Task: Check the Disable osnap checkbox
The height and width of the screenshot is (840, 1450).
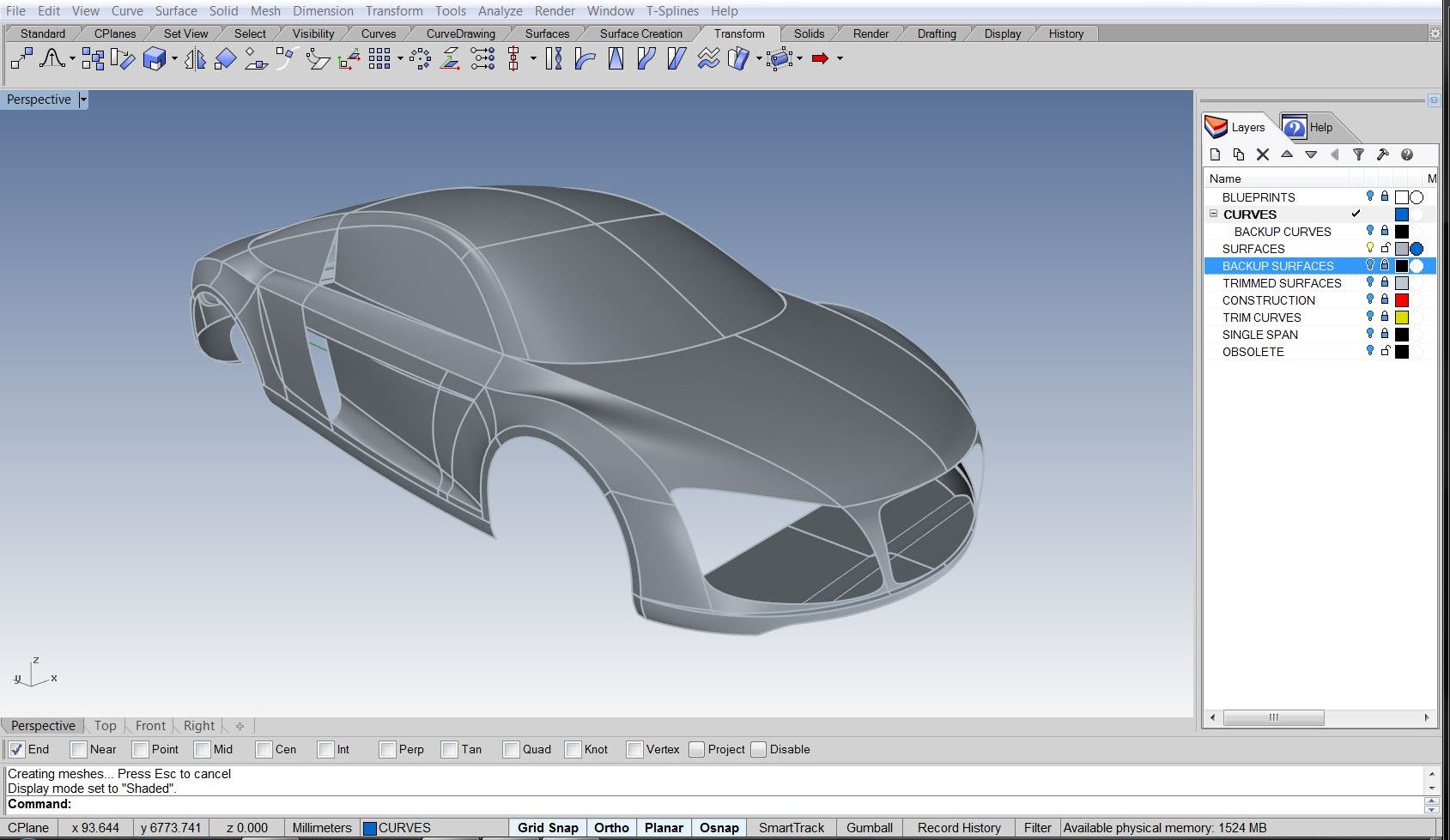Action: pos(758,749)
